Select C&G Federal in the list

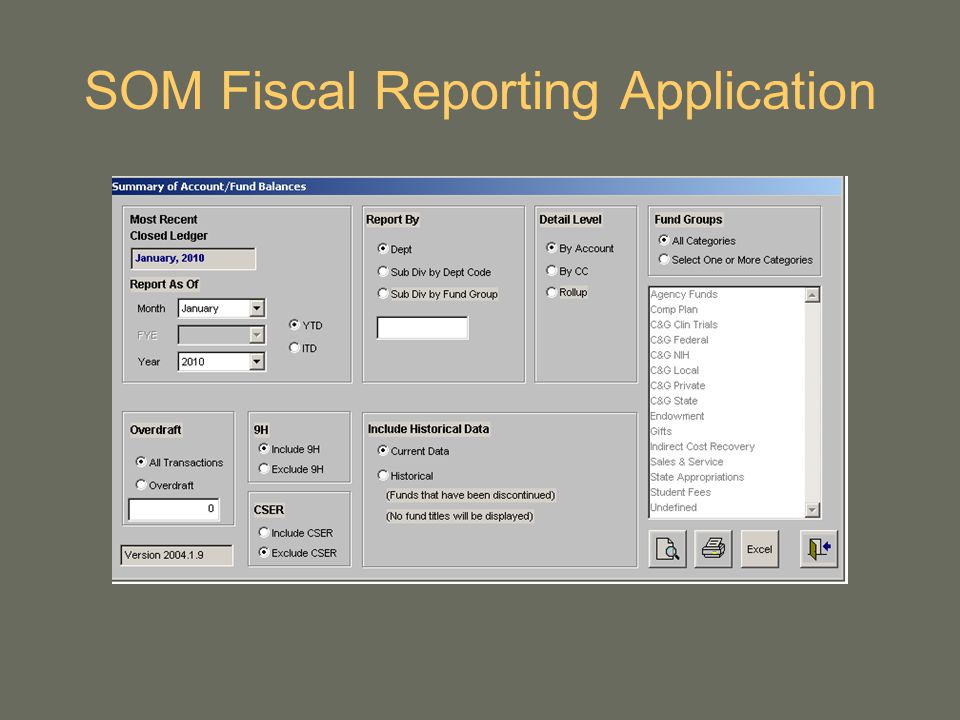point(727,340)
